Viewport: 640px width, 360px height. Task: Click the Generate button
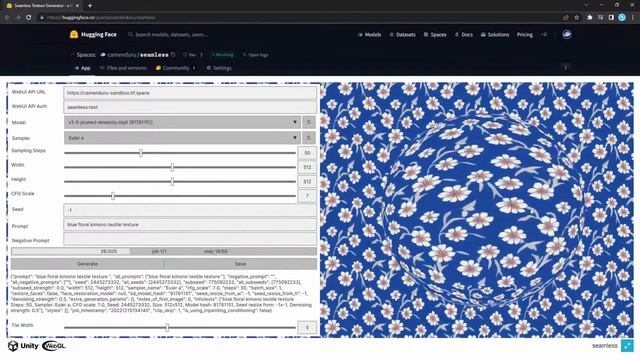[87, 264]
